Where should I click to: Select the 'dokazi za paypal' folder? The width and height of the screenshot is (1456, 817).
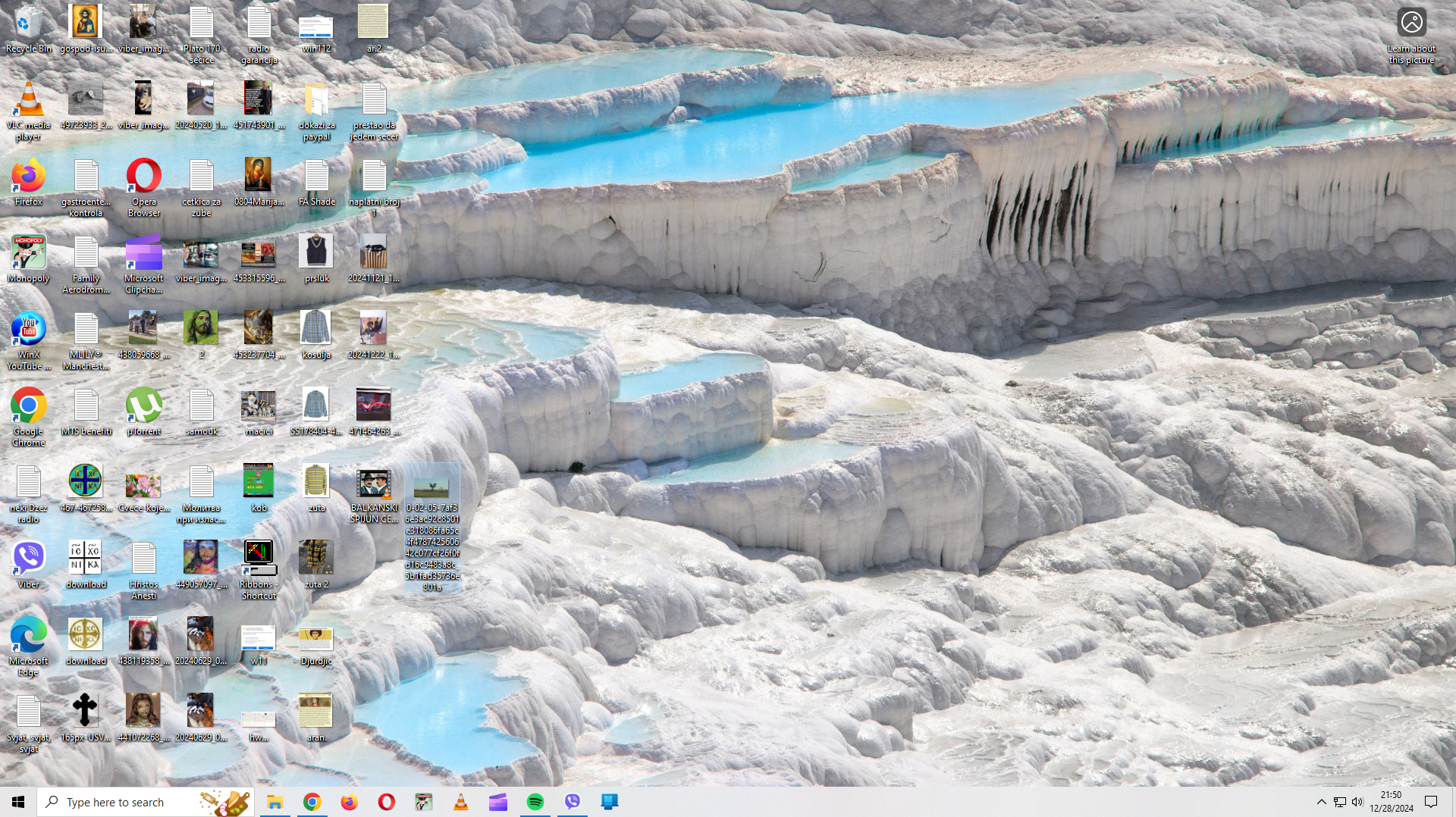(x=316, y=111)
